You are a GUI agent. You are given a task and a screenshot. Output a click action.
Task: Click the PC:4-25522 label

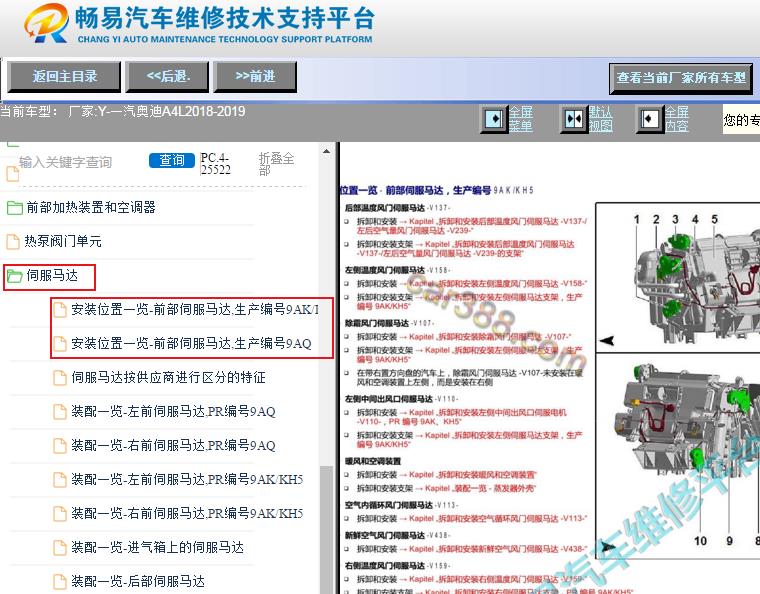216,164
